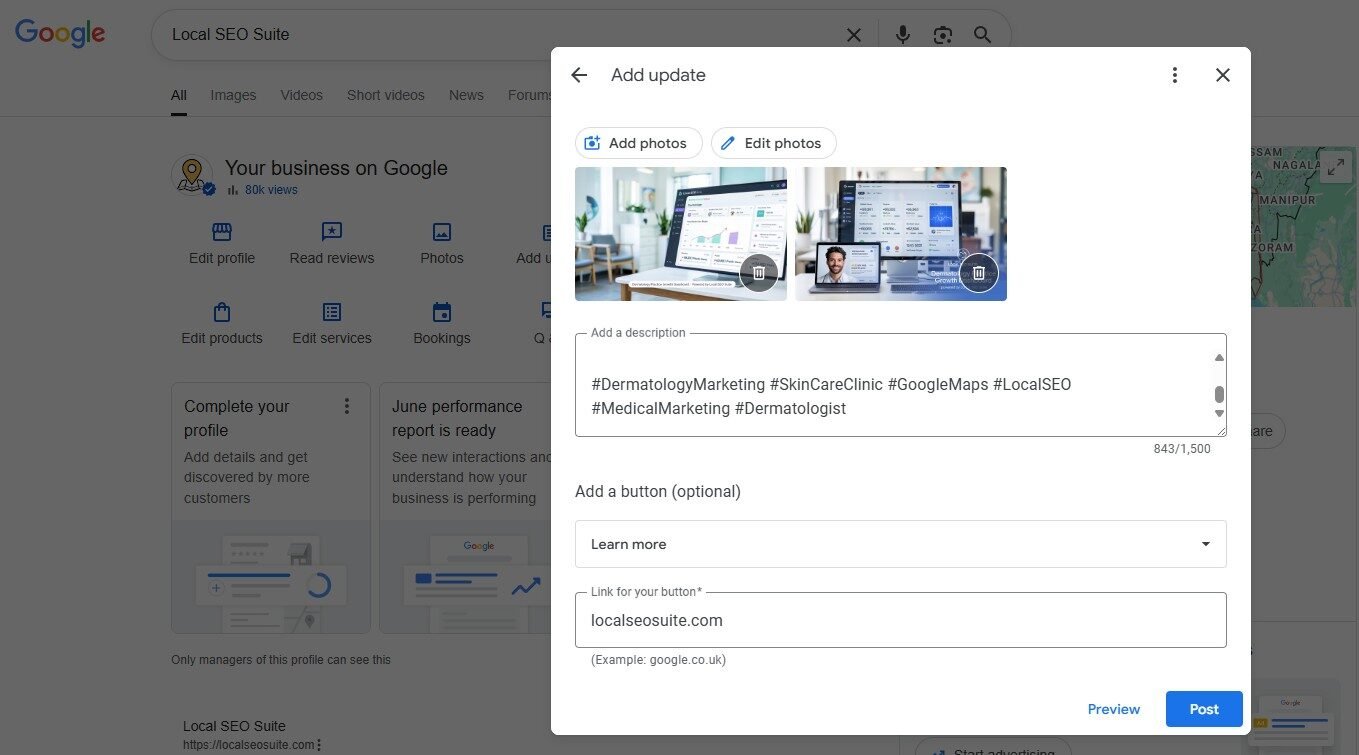This screenshot has height=755, width=1359.
Task: Click the magnifier search icon
Action: pyautogui.click(x=982, y=35)
